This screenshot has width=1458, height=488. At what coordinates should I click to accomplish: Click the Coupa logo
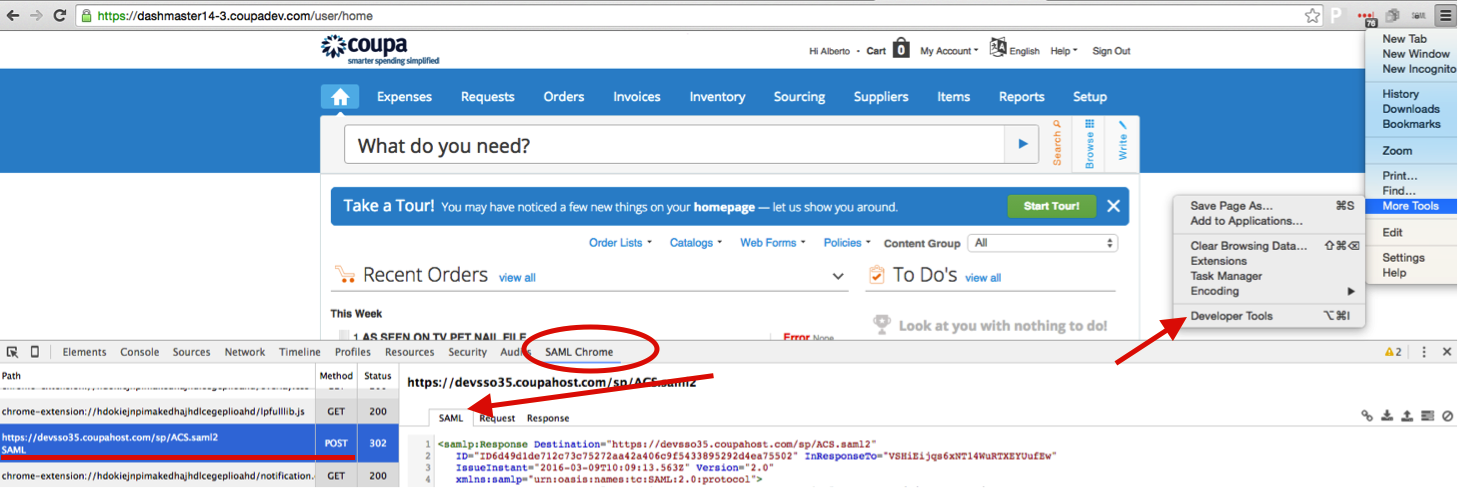pyautogui.click(x=380, y=50)
